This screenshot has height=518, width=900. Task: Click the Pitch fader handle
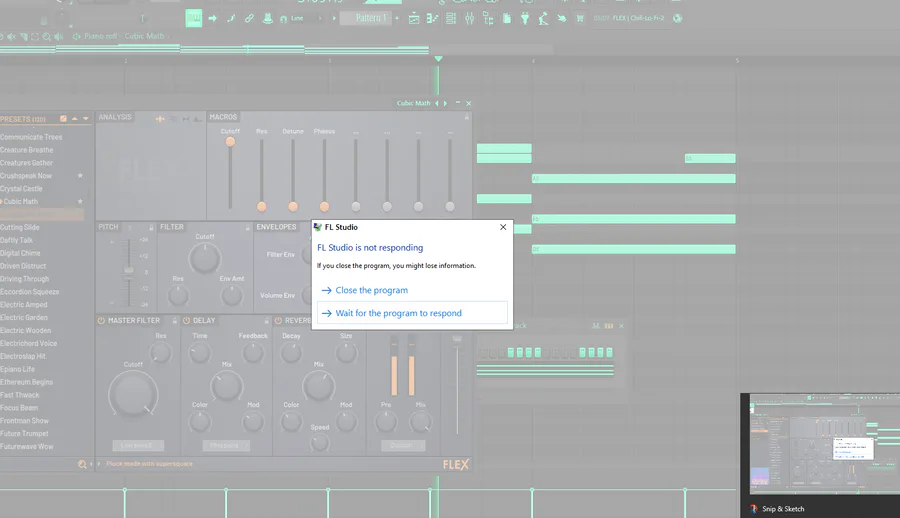point(129,270)
